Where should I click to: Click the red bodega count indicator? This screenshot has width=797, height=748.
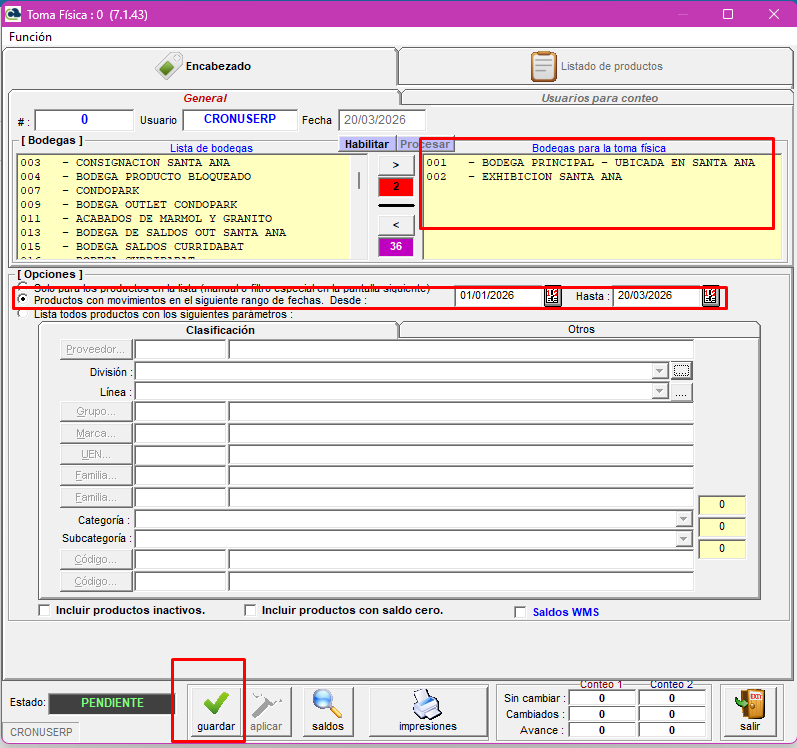[x=395, y=186]
